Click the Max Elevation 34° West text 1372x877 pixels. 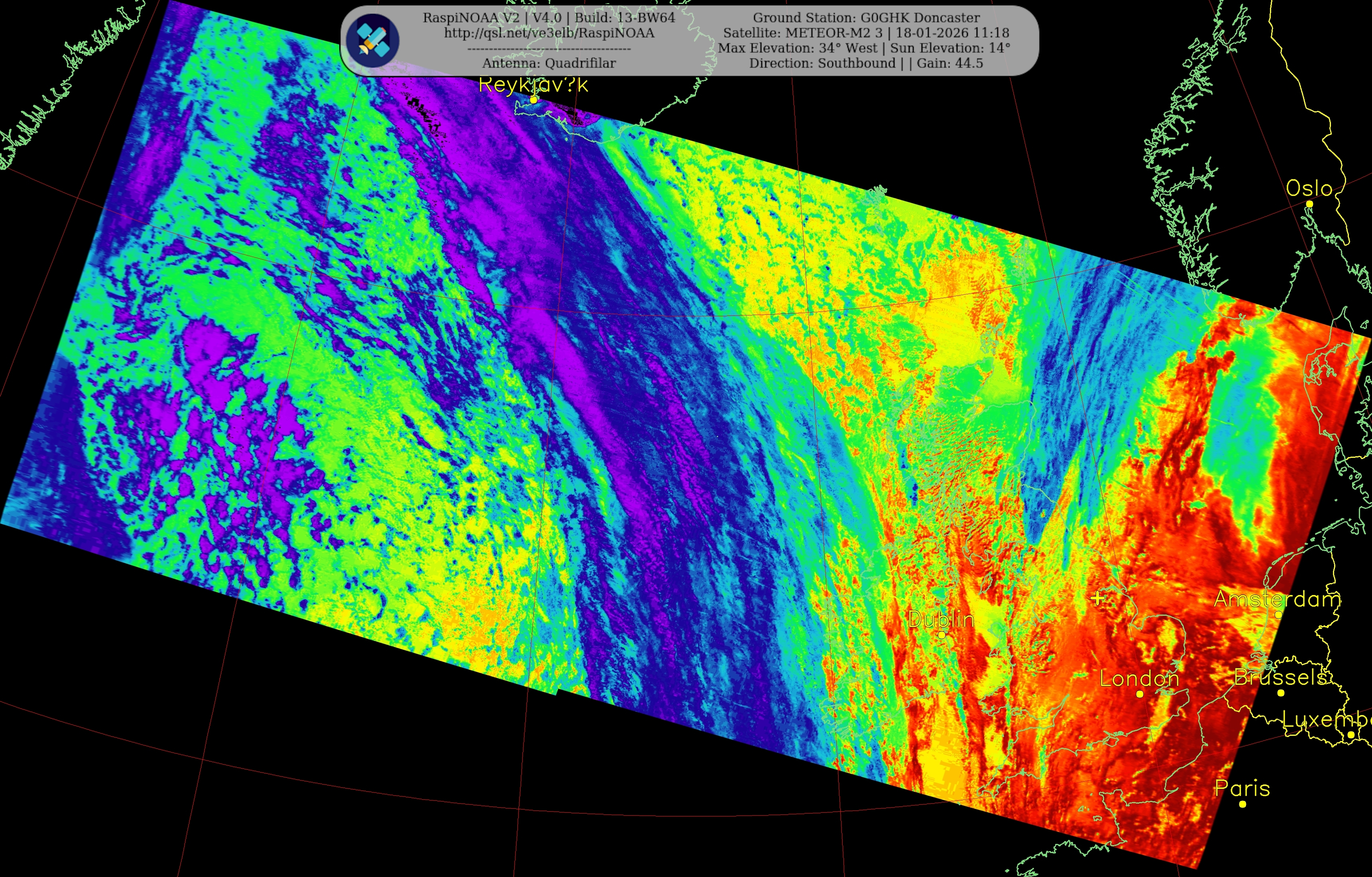coord(798,48)
